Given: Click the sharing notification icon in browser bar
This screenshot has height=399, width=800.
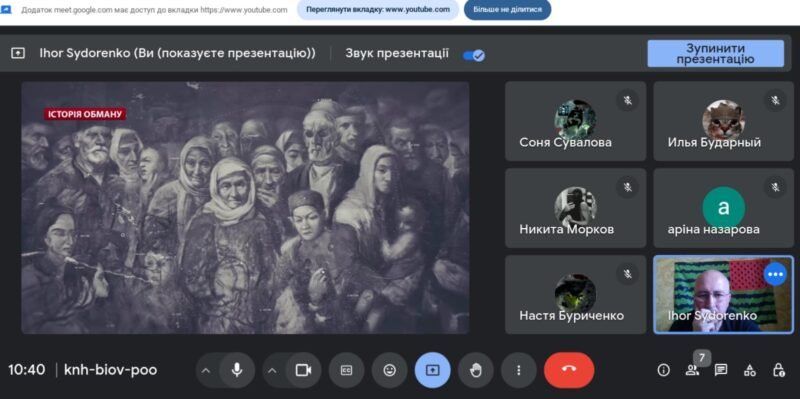Looking at the screenshot, I should [x=6, y=10].
